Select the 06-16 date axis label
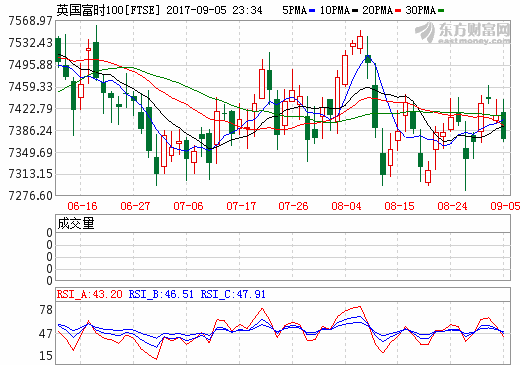 pos(82,206)
